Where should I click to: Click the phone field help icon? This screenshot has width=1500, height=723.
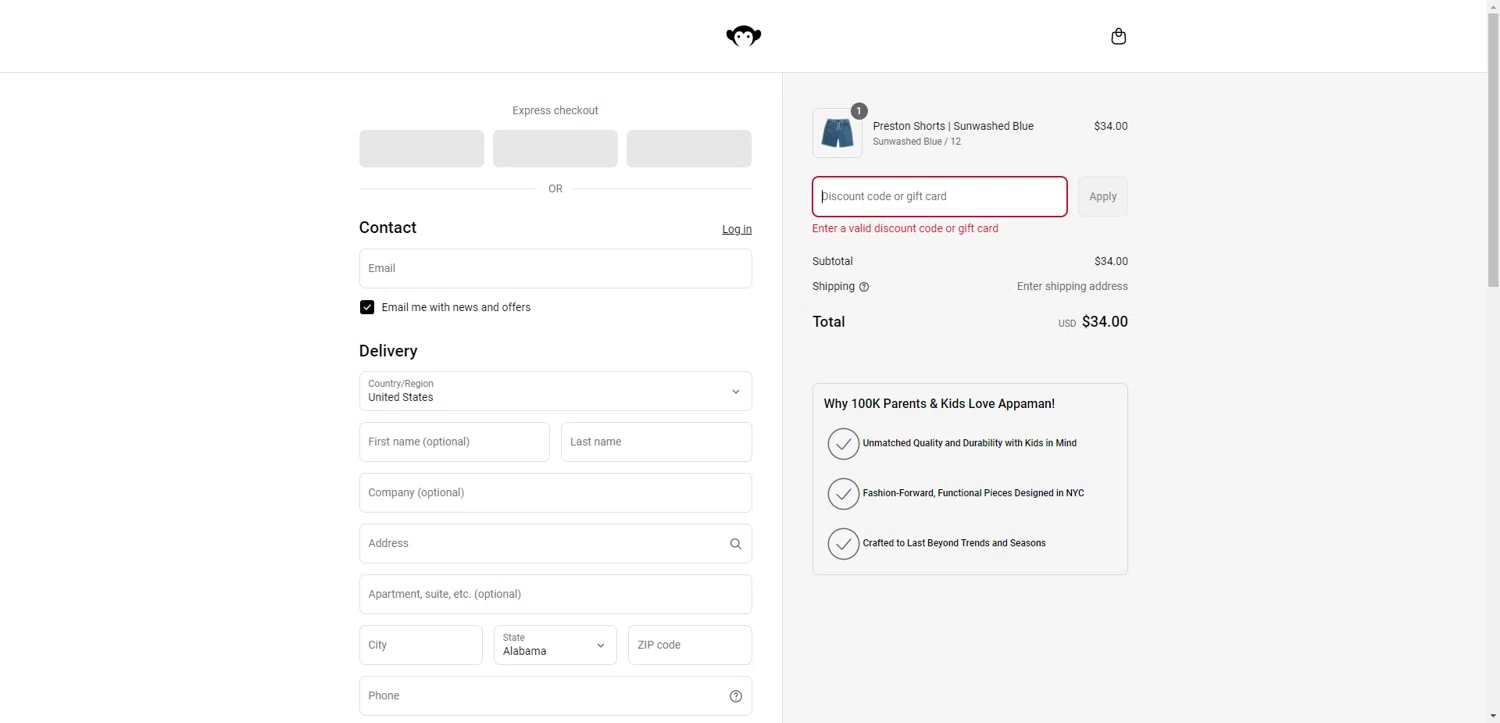(x=735, y=696)
